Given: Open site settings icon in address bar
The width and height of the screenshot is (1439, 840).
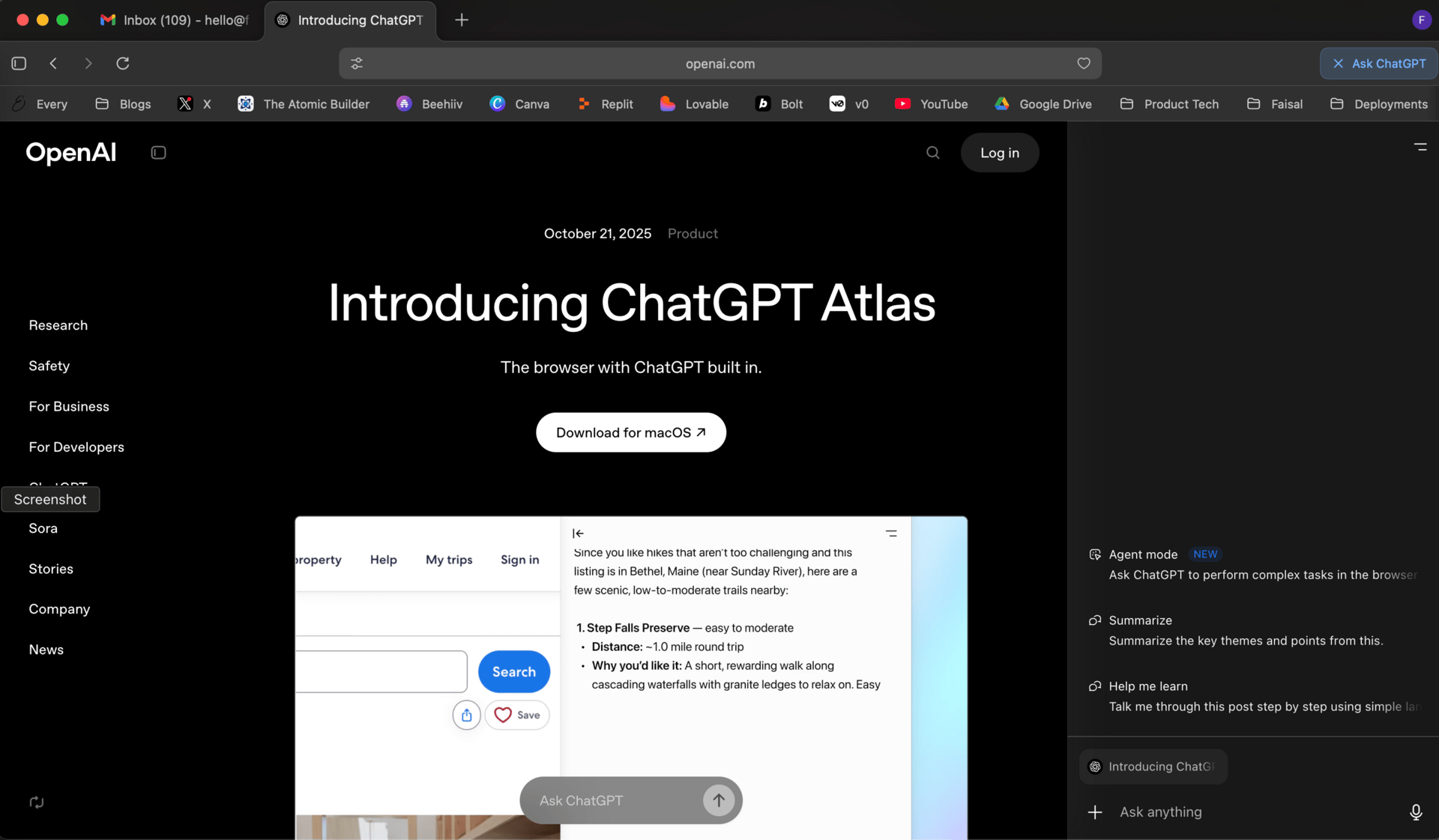Looking at the screenshot, I should [x=357, y=64].
